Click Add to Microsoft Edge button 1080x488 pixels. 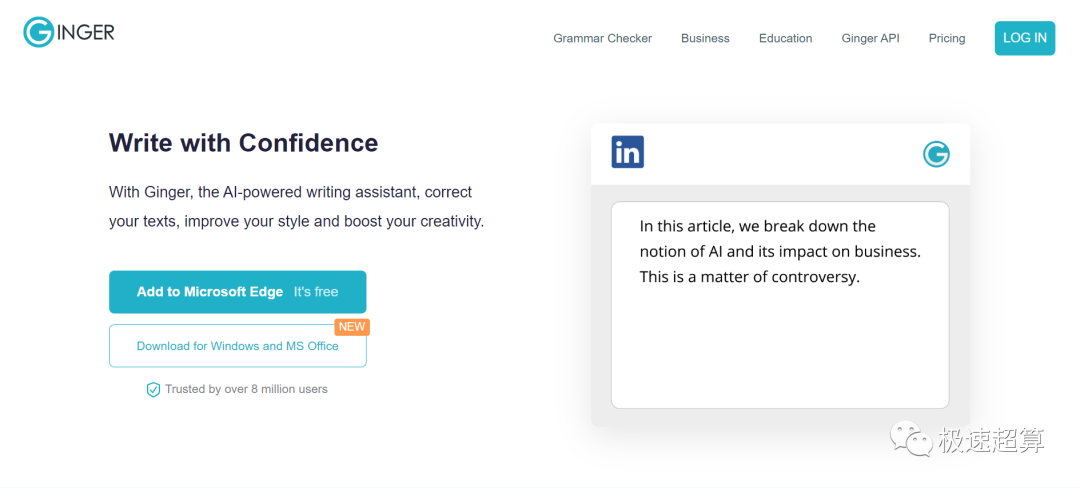[x=238, y=292]
